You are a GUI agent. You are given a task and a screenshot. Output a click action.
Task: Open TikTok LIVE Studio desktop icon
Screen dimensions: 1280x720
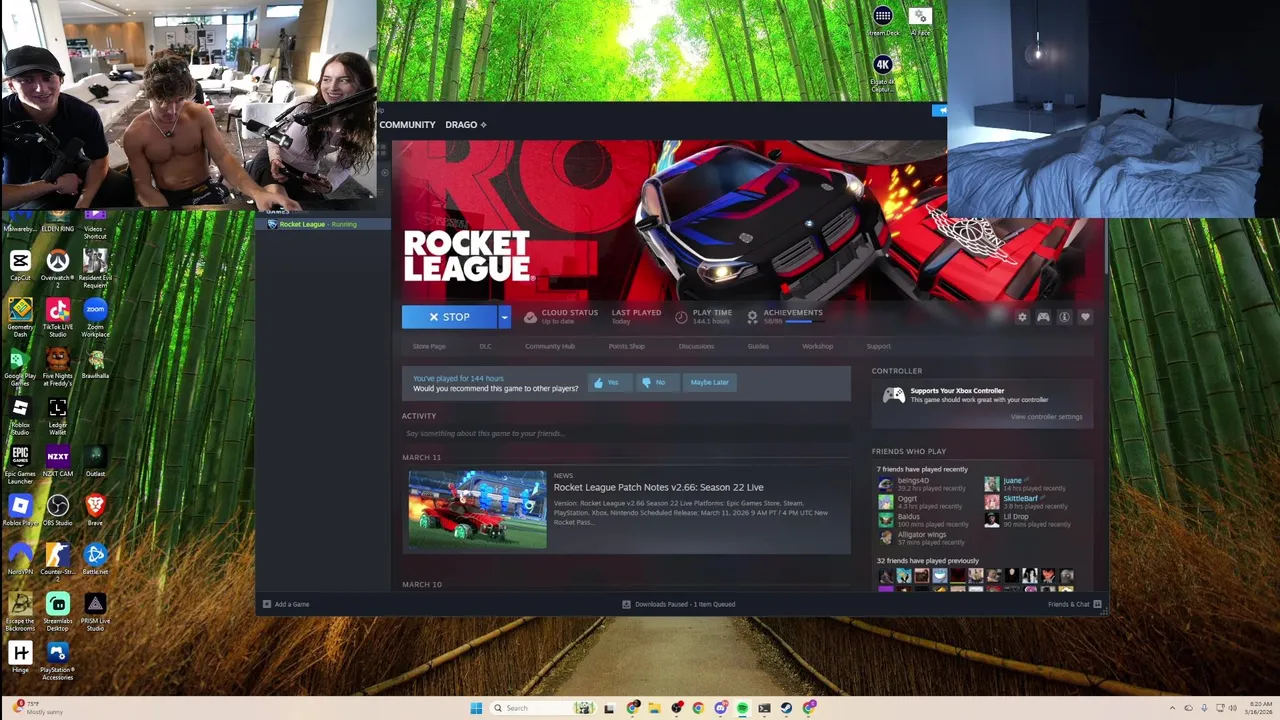click(58, 317)
